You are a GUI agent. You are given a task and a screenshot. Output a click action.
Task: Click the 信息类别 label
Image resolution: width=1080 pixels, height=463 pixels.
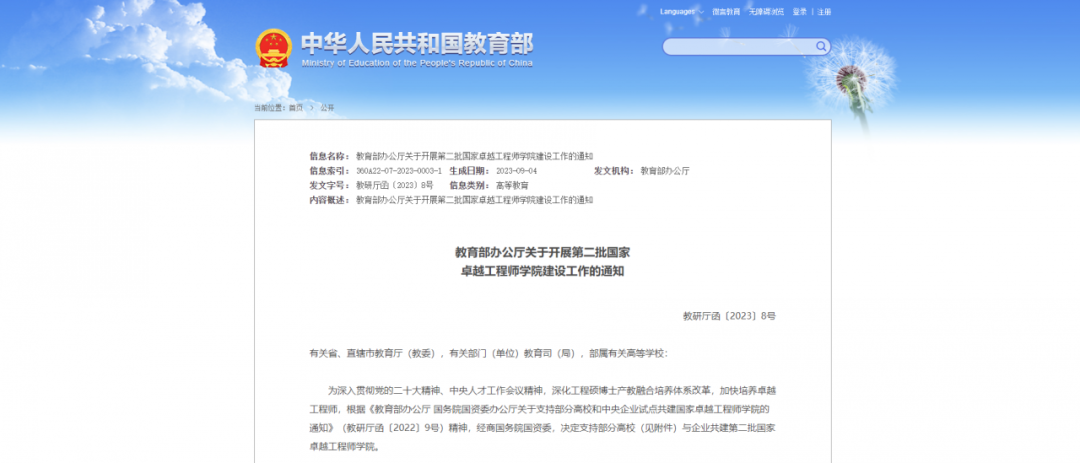470,185
